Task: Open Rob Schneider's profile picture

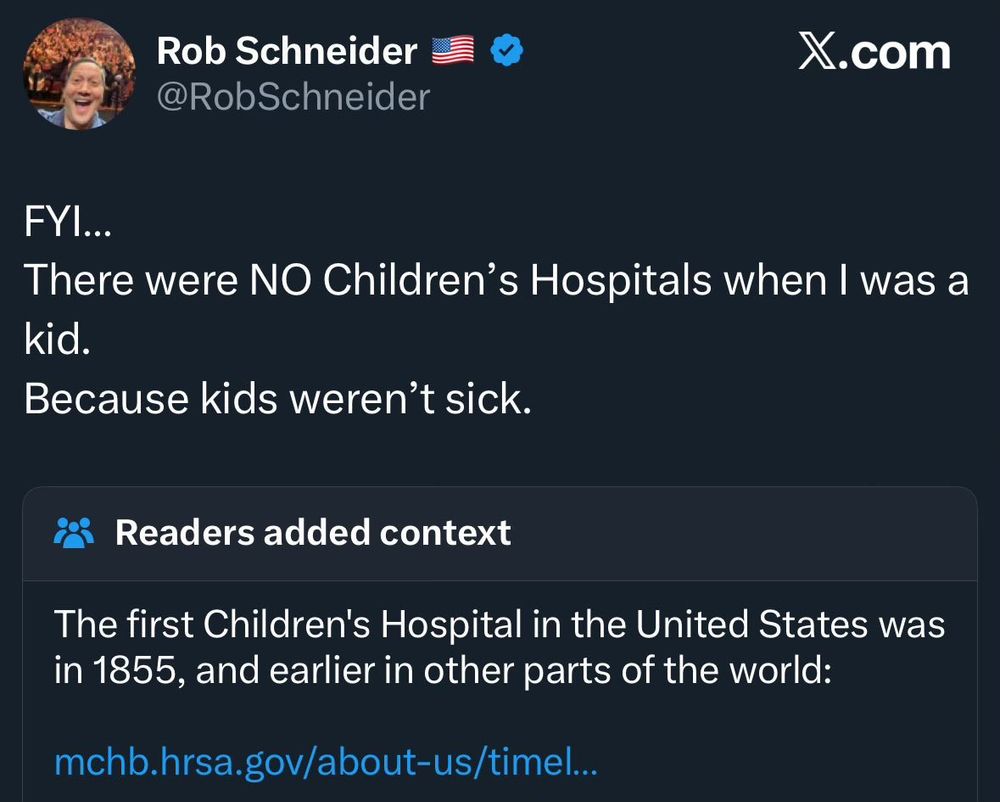Action: 78,73
